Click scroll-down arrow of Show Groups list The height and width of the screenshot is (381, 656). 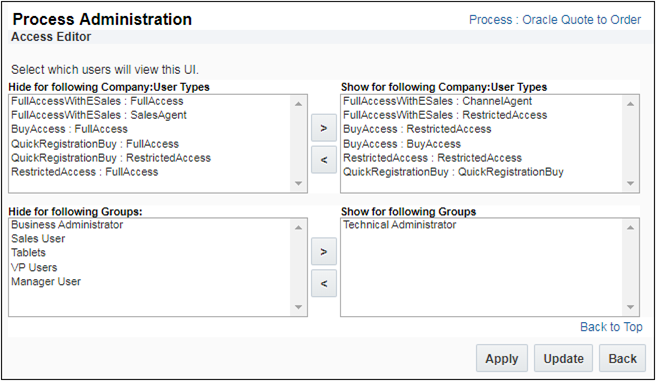click(630, 307)
